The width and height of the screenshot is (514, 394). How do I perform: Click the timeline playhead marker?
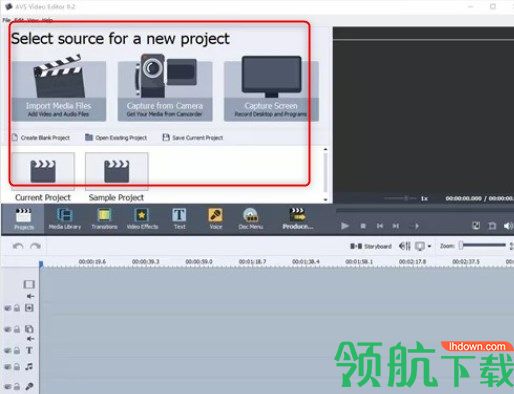tap(41, 265)
